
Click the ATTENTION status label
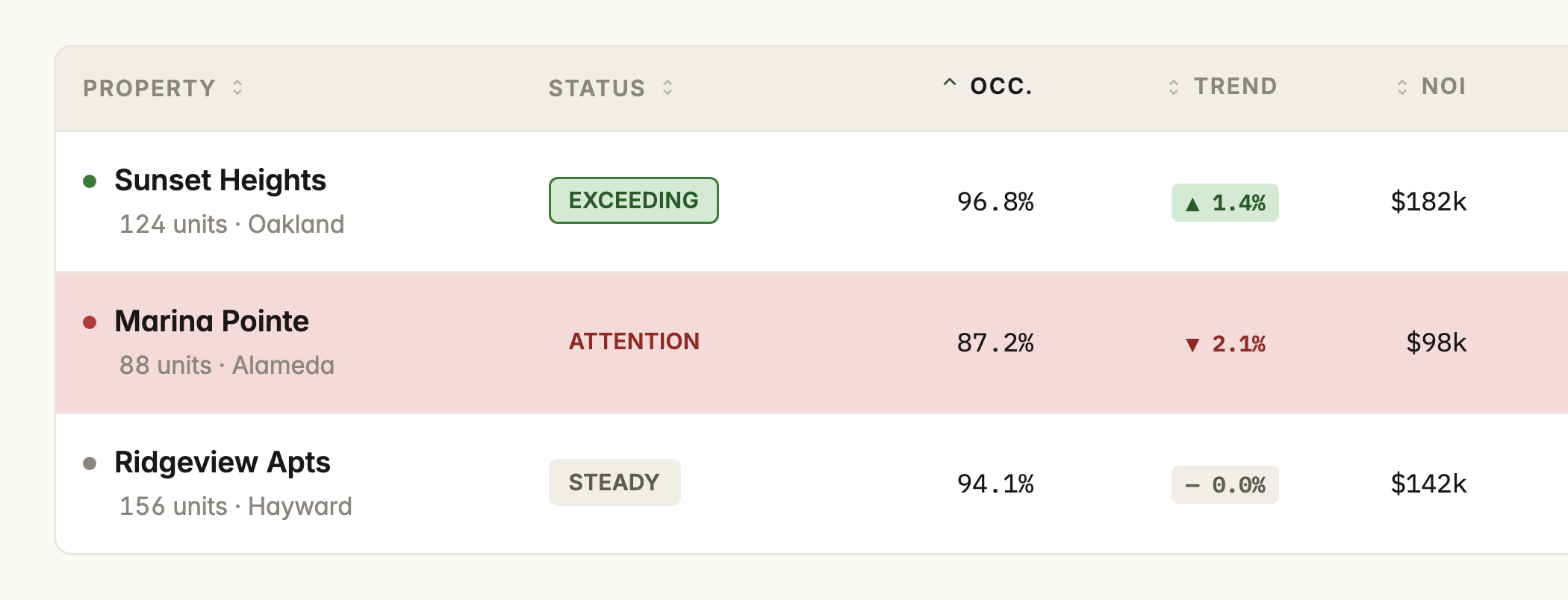[634, 341]
